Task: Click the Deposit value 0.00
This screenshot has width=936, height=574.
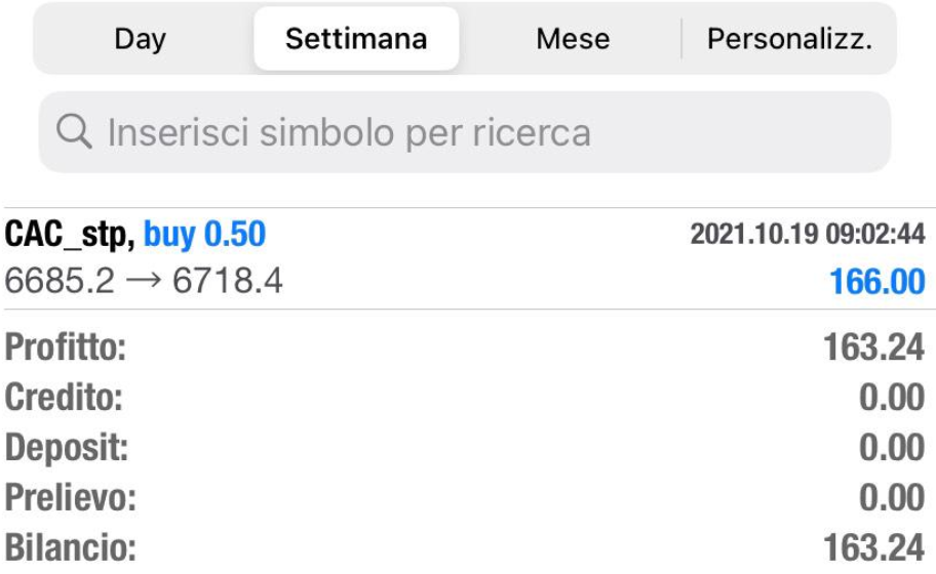Action: (x=892, y=448)
